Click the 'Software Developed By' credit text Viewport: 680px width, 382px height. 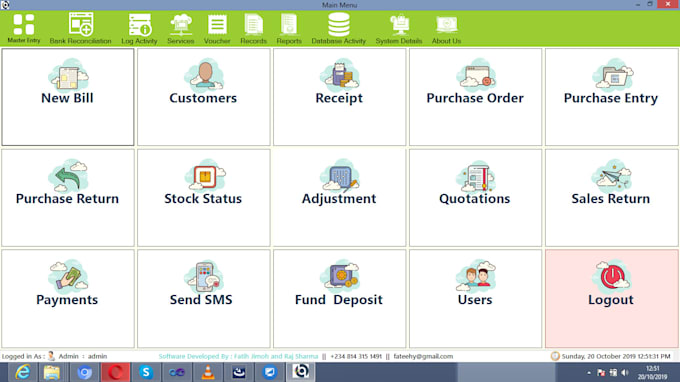coord(238,356)
